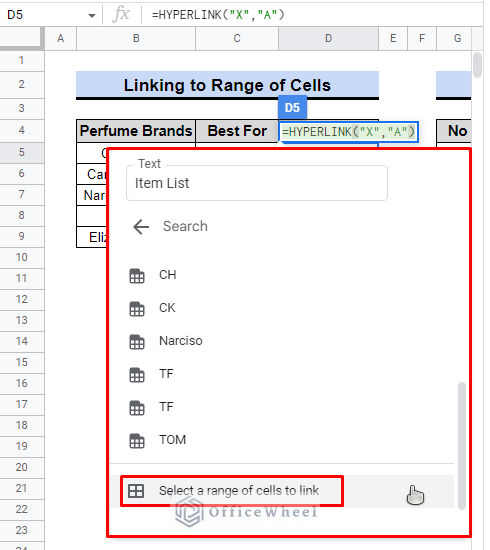Select row 15 header
The image size is (490, 550).
tap(22, 362)
